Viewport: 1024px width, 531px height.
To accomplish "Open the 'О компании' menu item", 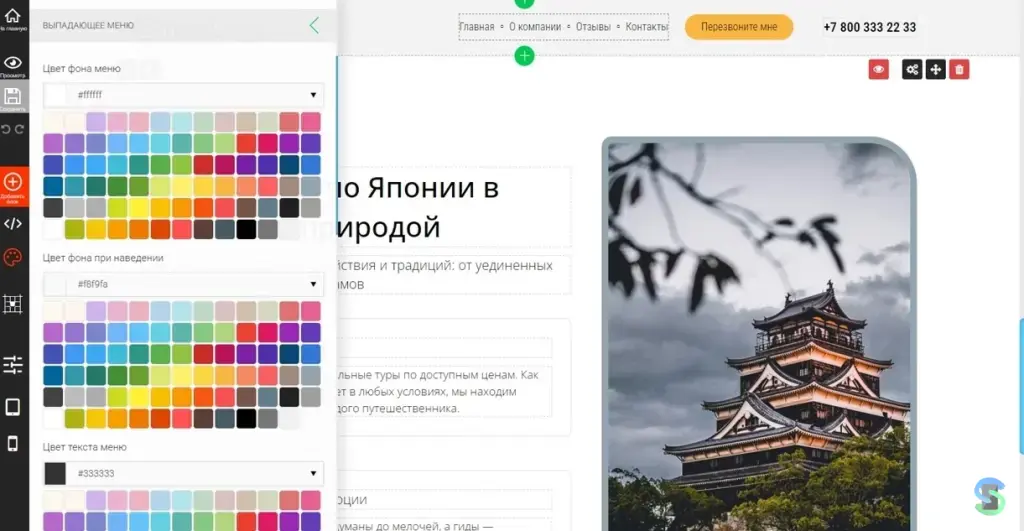I will coord(535,27).
